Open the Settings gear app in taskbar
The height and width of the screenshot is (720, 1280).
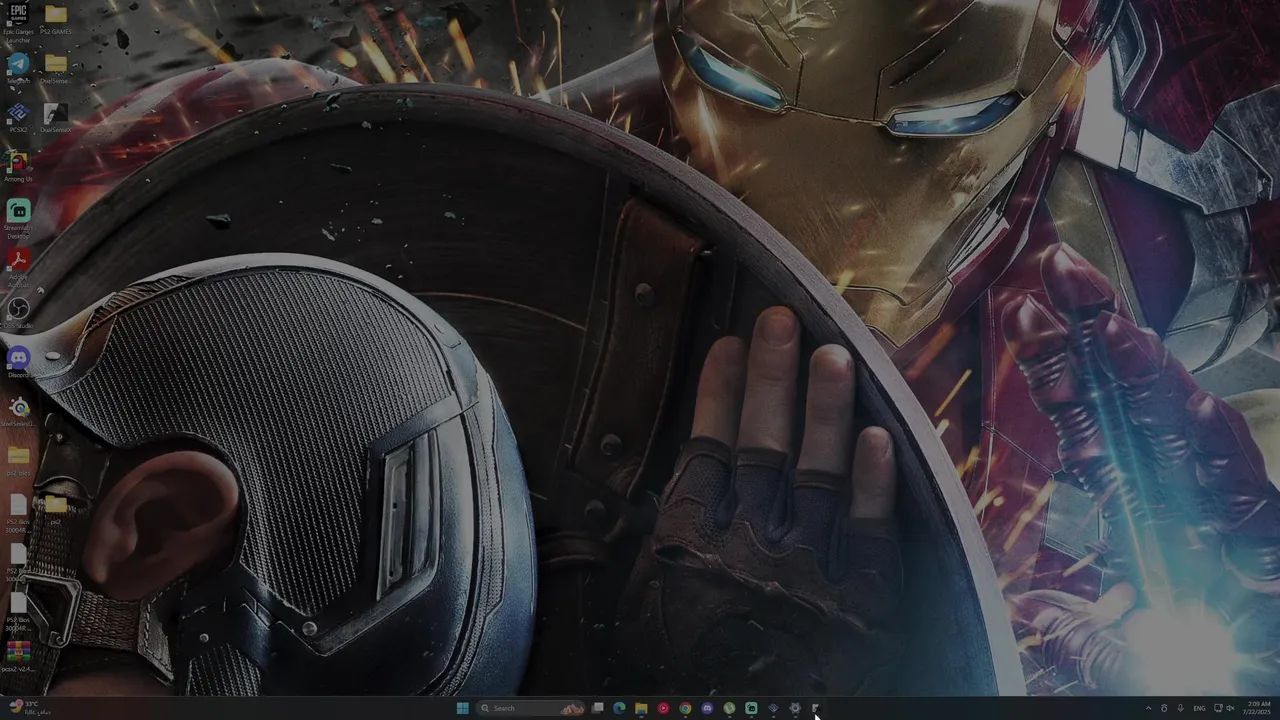point(795,708)
